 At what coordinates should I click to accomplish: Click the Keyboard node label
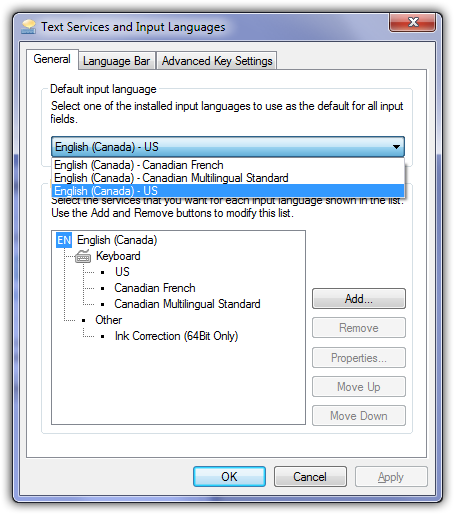(x=118, y=256)
